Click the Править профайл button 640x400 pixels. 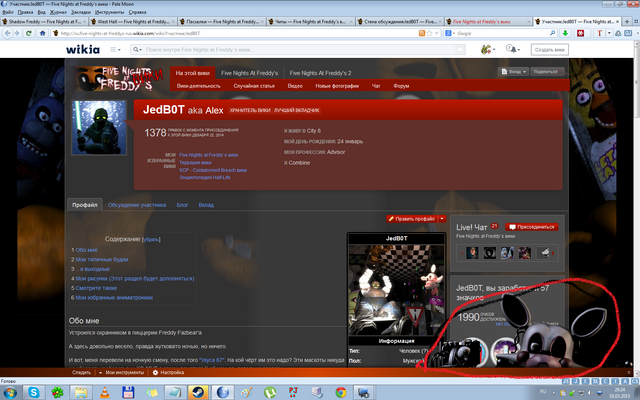click(412, 219)
